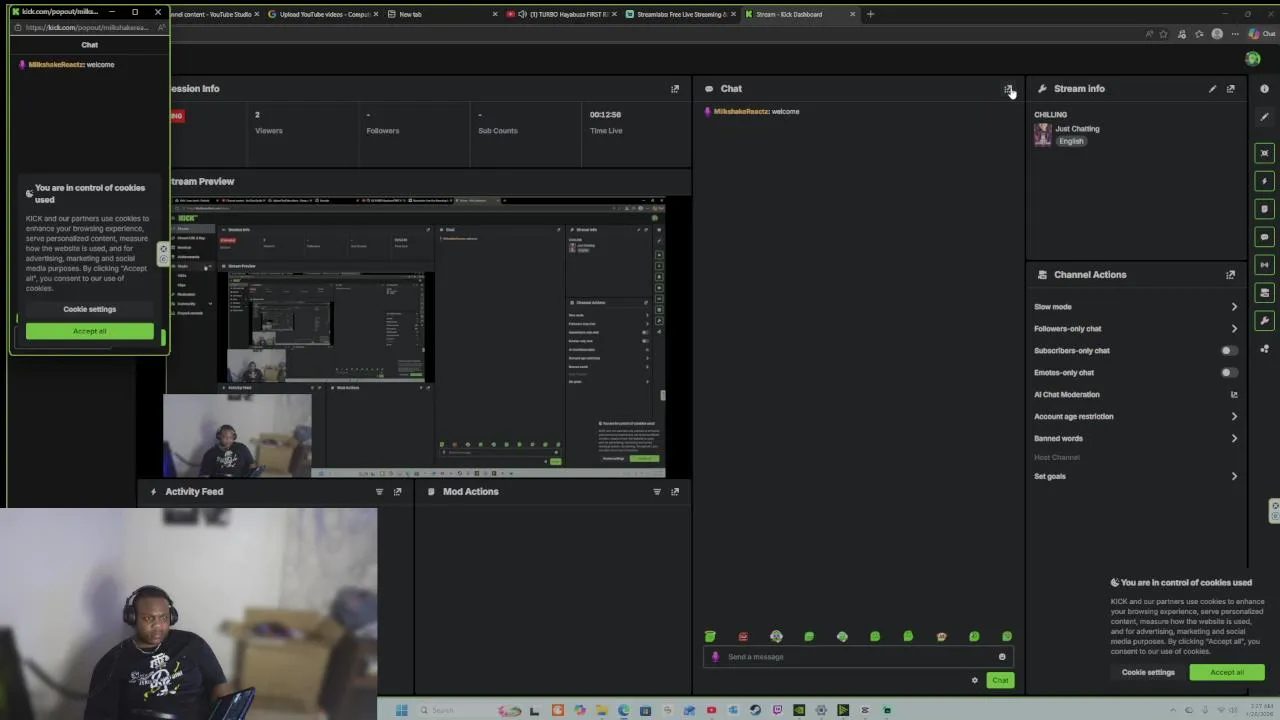The width and height of the screenshot is (1280, 720).
Task: Open Cookie settings in dashboard banner
Action: 1148,672
